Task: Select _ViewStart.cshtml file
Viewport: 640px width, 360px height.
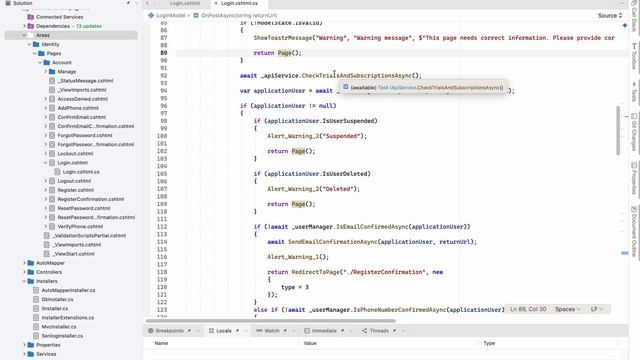Action: 73,254
